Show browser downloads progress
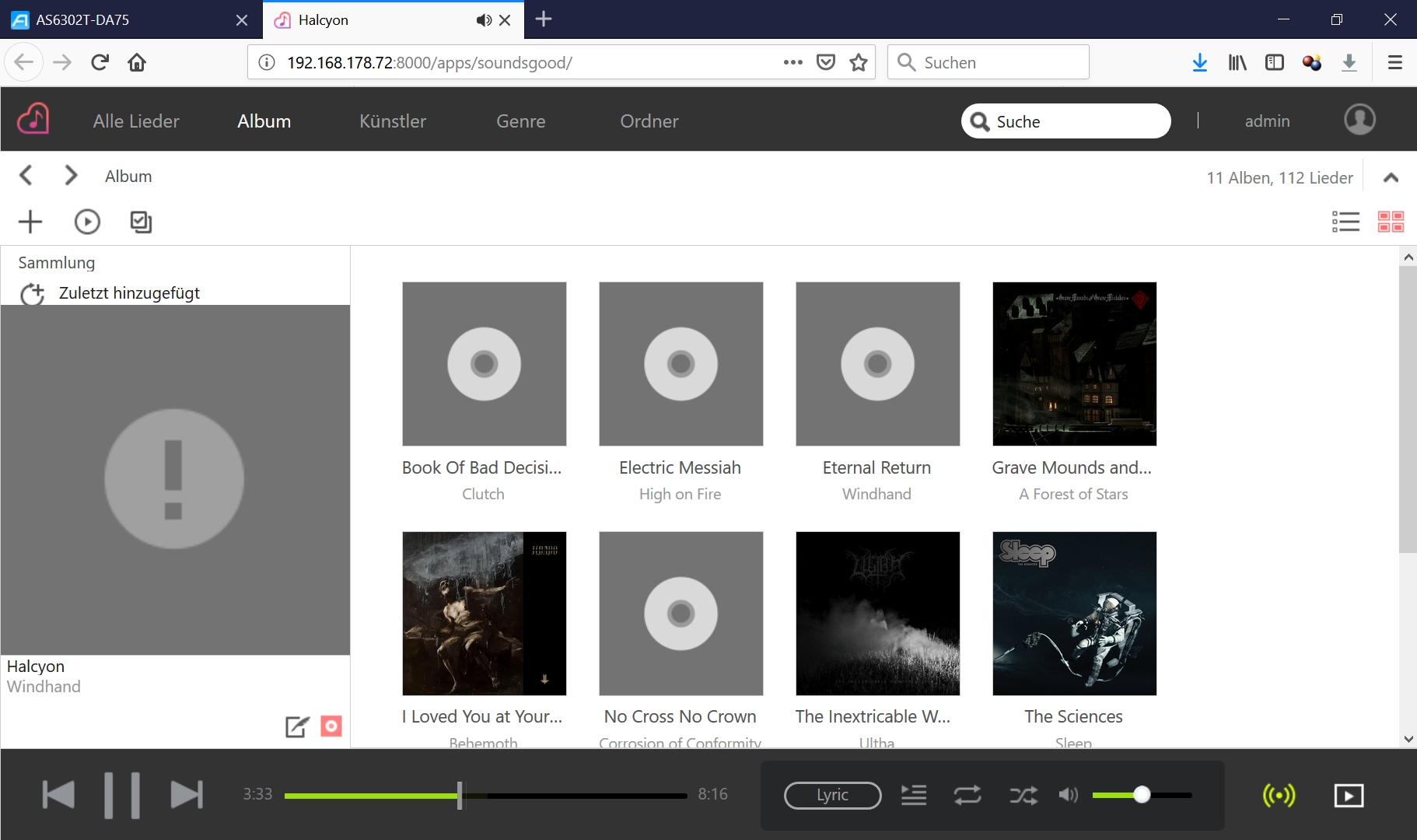The width and height of the screenshot is (1417, 840). [1200, 62]
